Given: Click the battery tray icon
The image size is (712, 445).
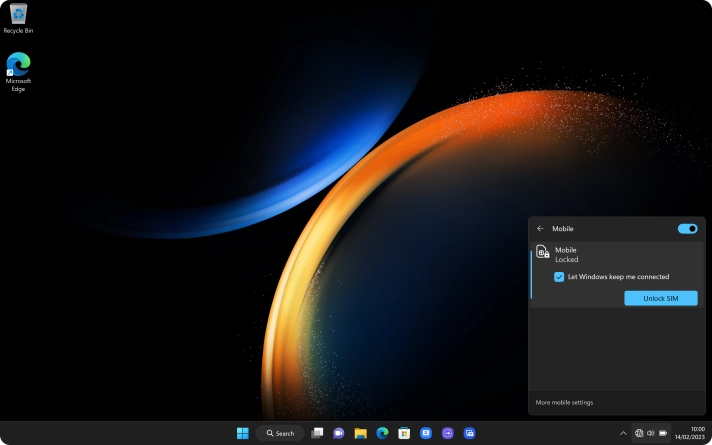Looking at the screenshot, I should 662,433.
